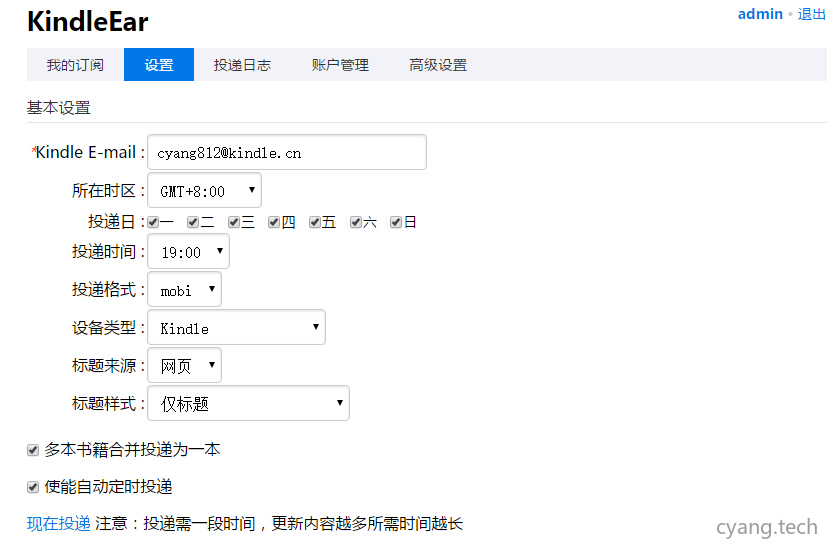Open the 我的订阅 tab
This screenshot has height=559, width=839.
(75, 65)
